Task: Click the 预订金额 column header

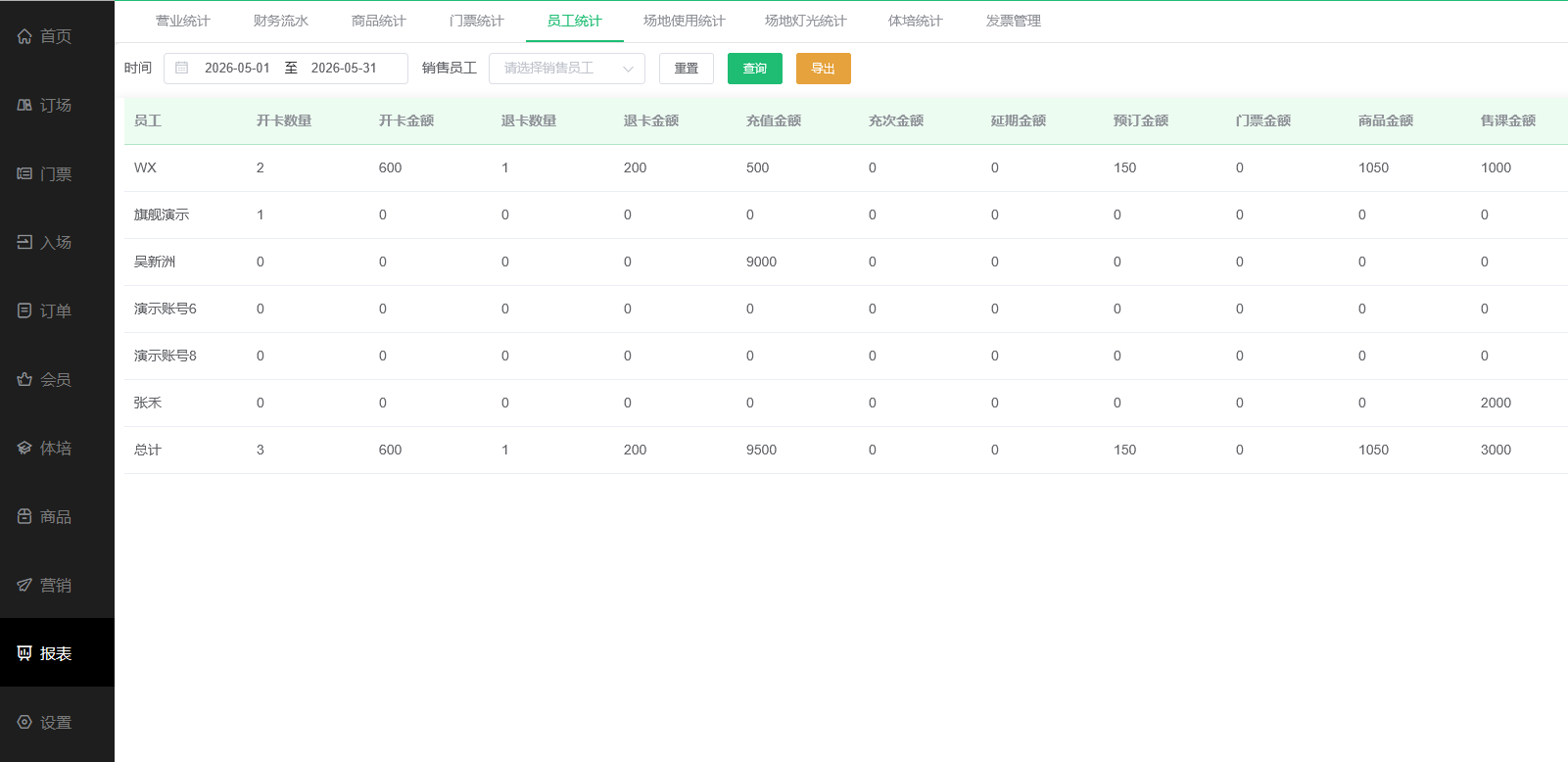Action: 1141,120
